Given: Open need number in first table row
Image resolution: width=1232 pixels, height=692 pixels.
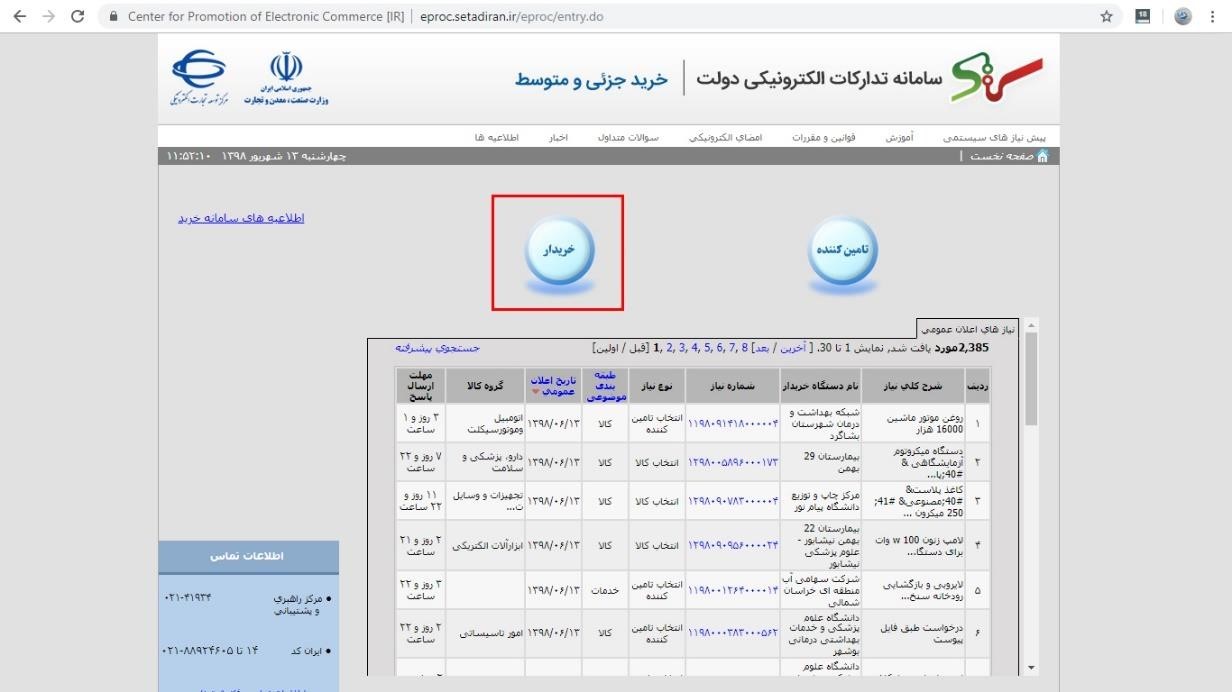Looking at the screenshot, I should tap(733, 423).
